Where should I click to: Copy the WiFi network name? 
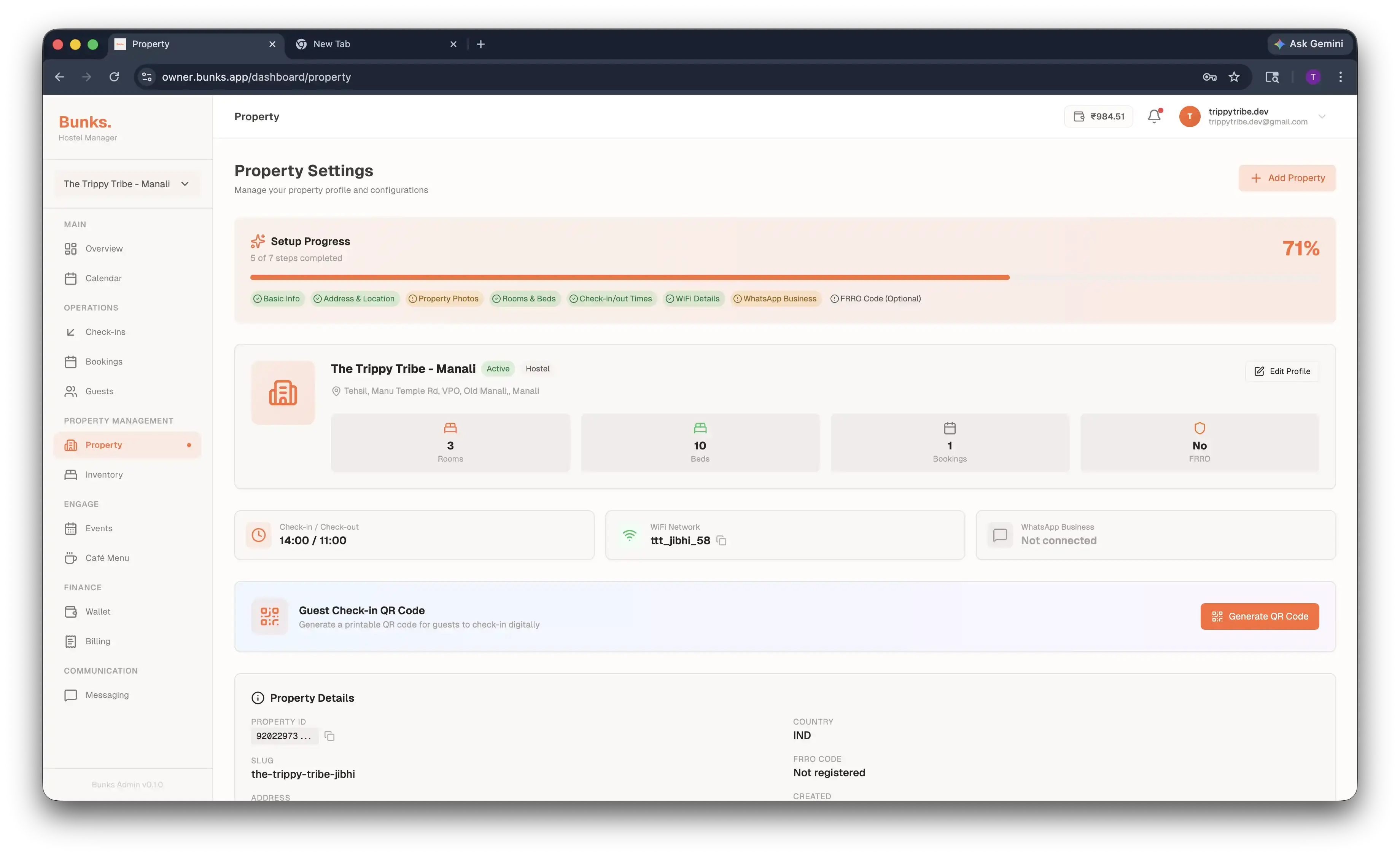722,540
